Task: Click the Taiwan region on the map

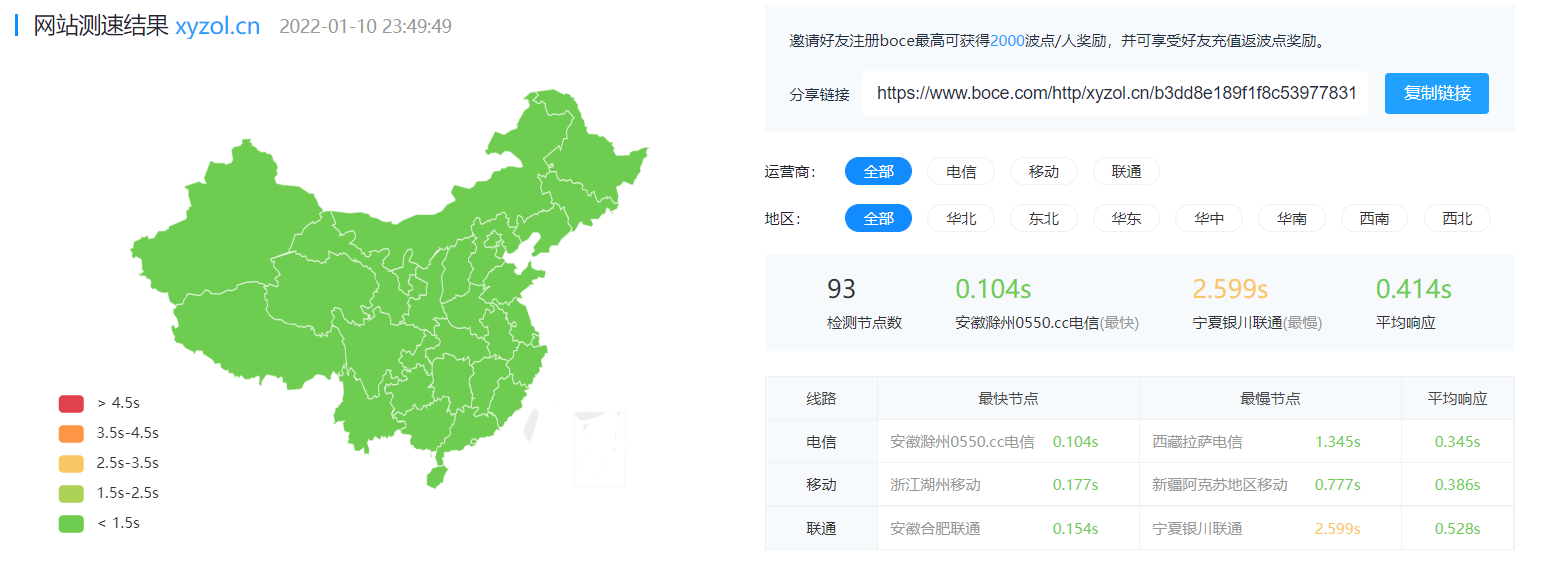Action: coord(532,423)
